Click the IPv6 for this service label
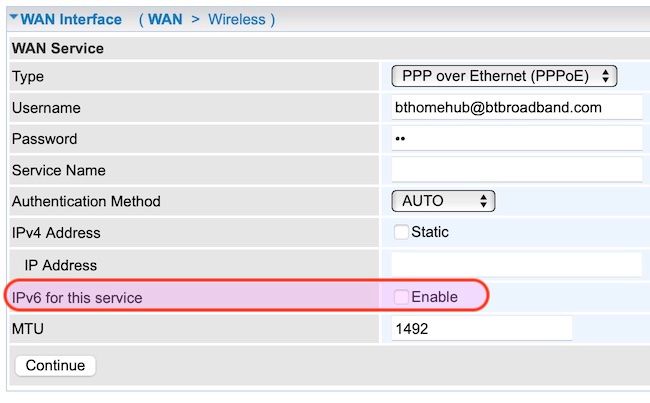Viewport: 650px width, 403px height. (77, 297)
